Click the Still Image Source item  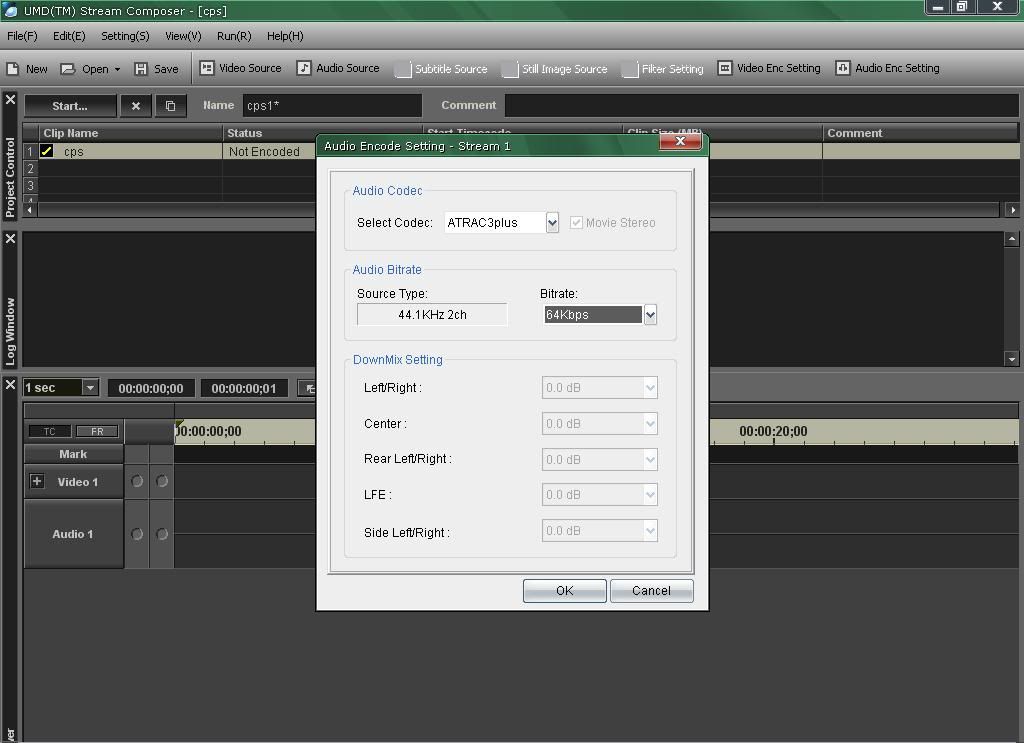[554, 69]
